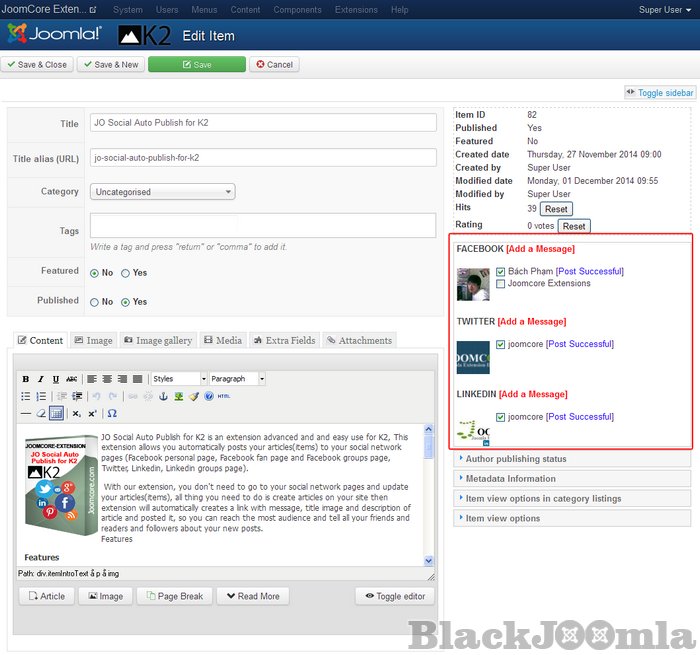Image resolution: width=700 pixels, height=655 pixels.
Task: Click the unordered bullet list icon
Action: click(x=27, y=396)
